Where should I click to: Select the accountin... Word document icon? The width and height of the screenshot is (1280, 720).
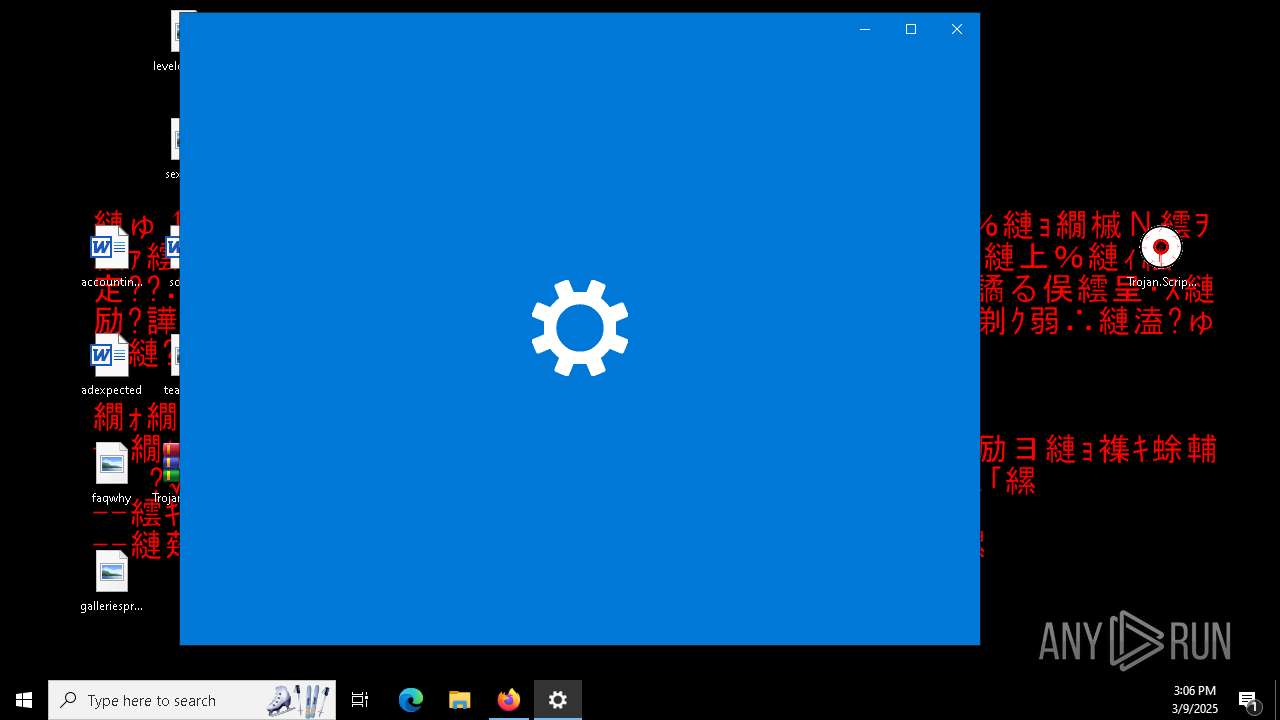[x=111, y=257]
